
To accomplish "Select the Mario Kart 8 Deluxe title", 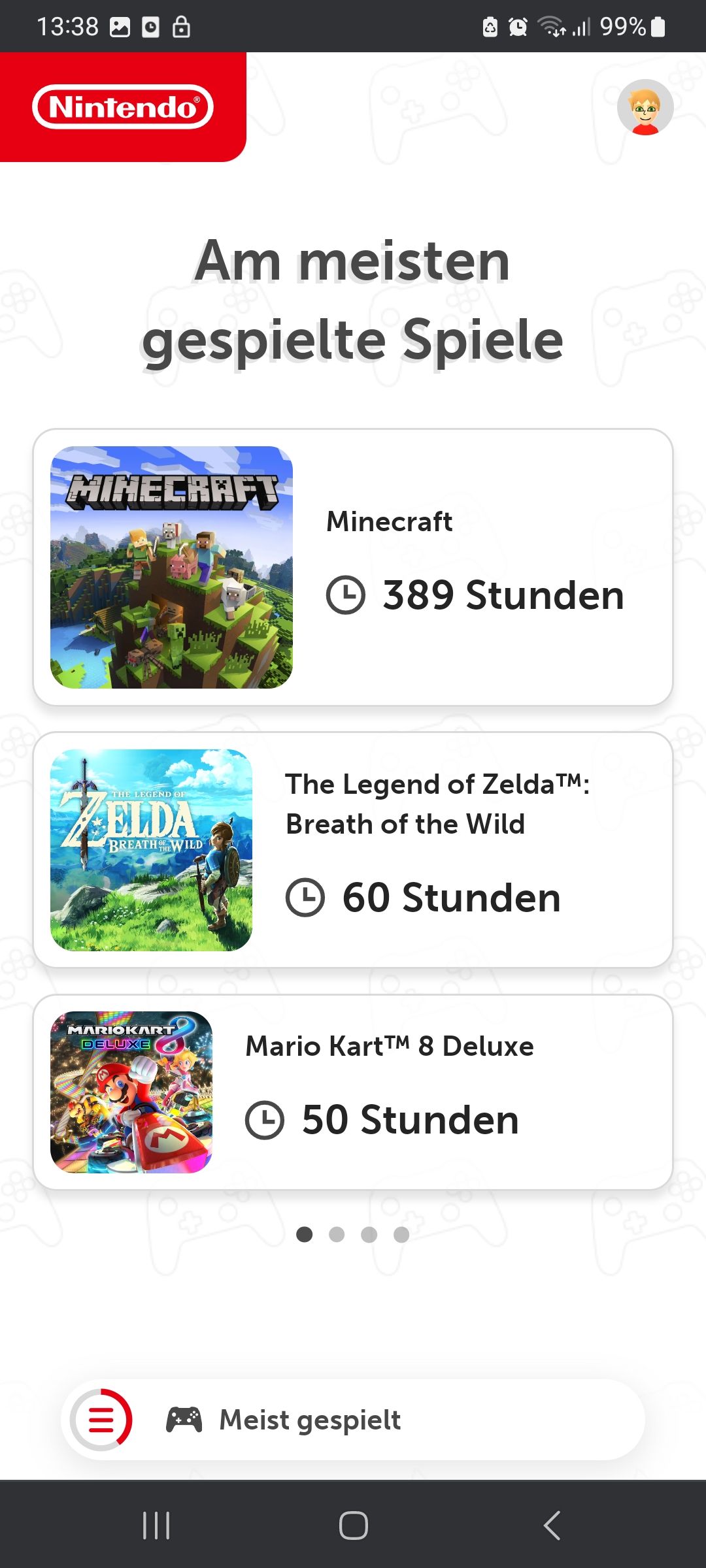I will pyautogui.click(x=390, y=1046).
